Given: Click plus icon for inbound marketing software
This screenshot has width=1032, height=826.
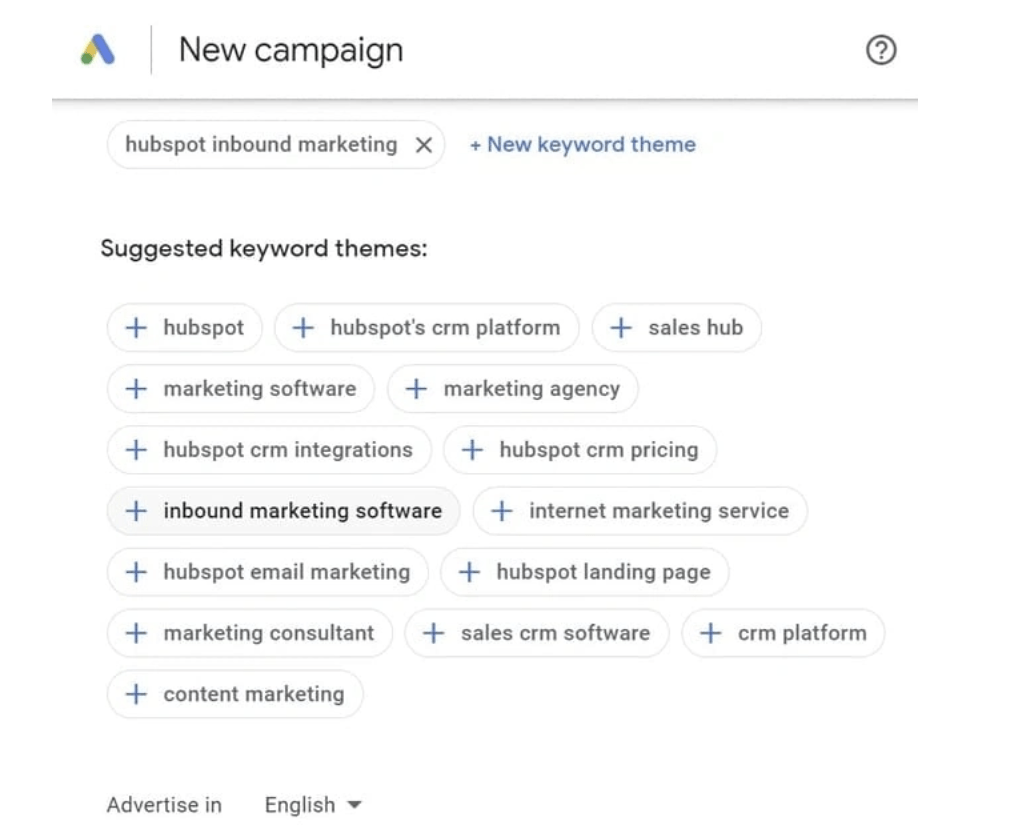Looking at the screenshot, I should (x=136, y=511).
